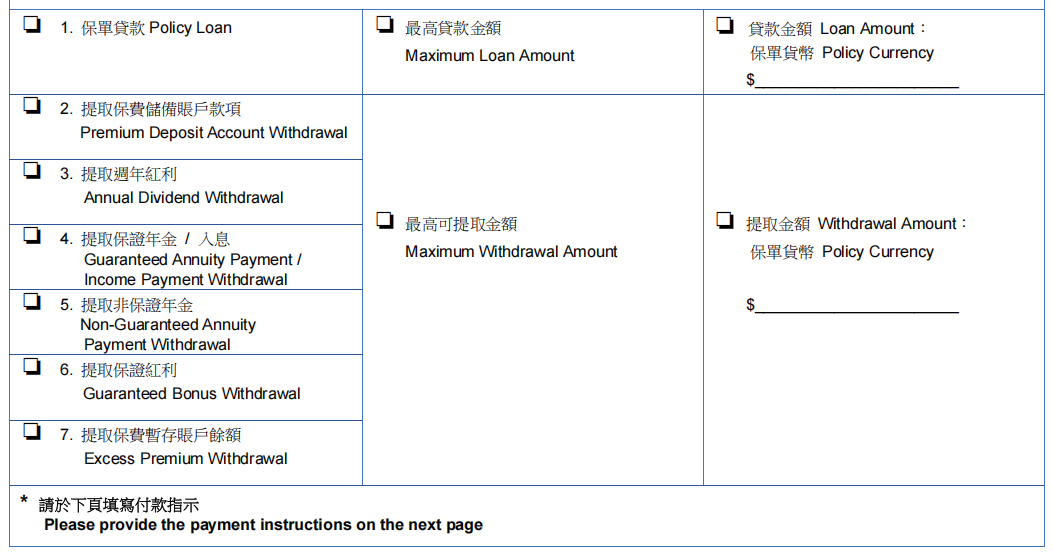Click the asterisk footnote marker
This screenshot has height=552, width=1053.
(24, 501)
